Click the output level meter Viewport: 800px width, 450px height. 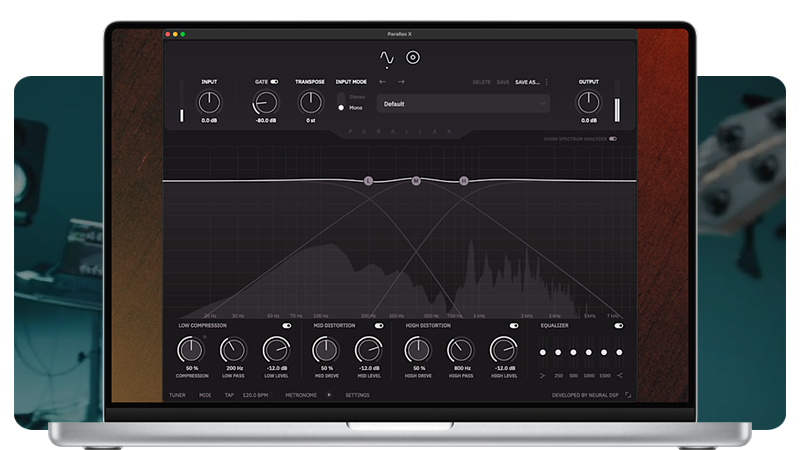coord(617,101)
